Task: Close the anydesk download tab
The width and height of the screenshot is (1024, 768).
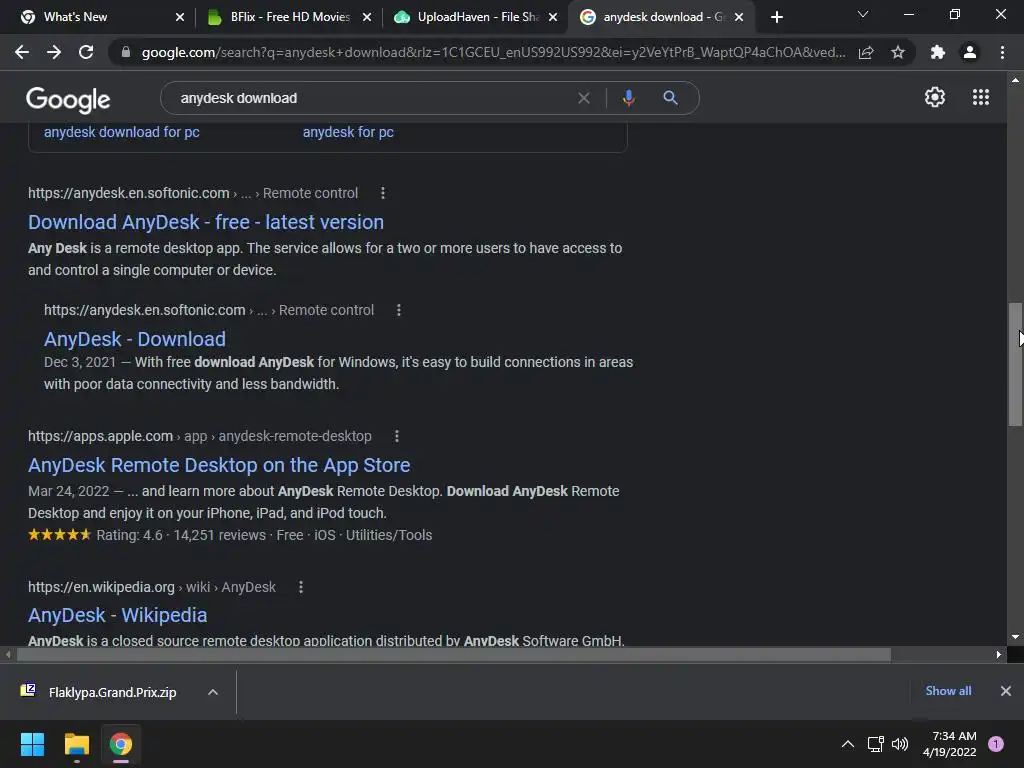Action: [739, 17]
